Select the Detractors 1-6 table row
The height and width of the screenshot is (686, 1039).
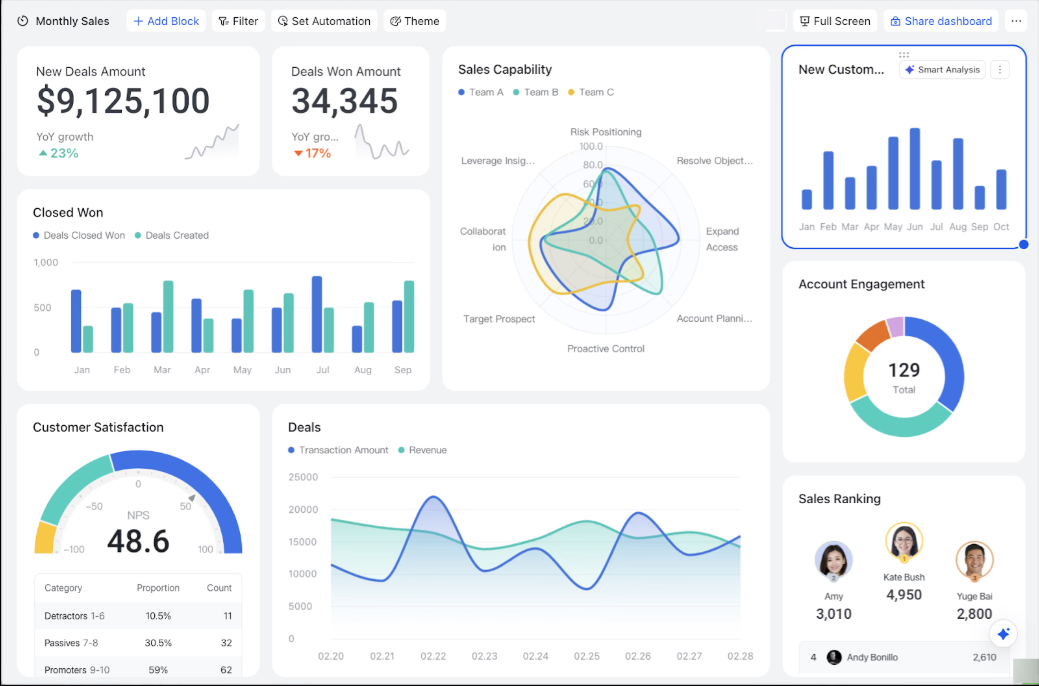pyautogui.click(x=138, y=616)
